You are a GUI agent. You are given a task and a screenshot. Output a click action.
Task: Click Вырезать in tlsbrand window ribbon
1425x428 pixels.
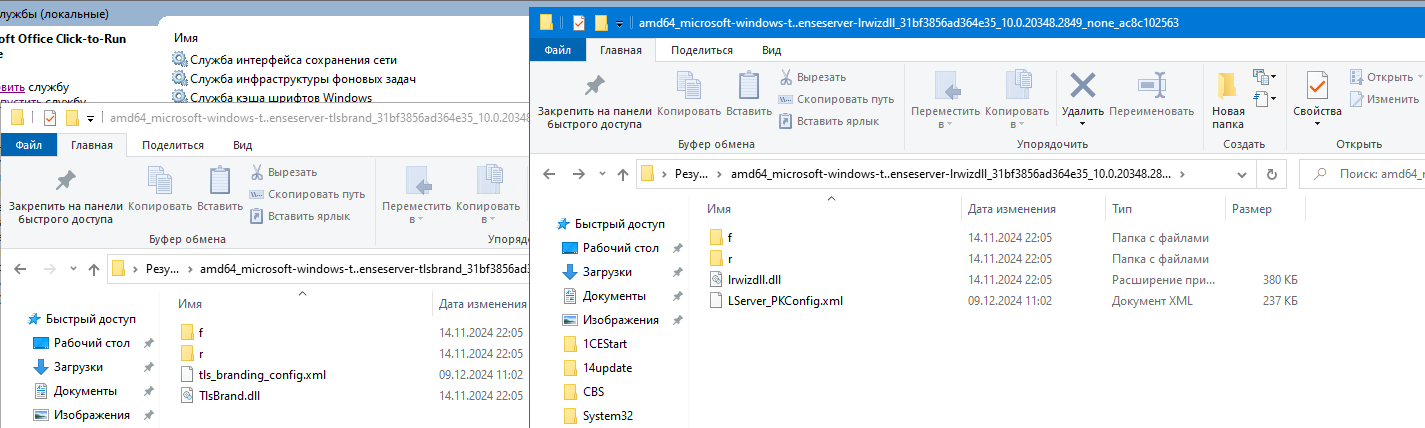tap(282, 172)
